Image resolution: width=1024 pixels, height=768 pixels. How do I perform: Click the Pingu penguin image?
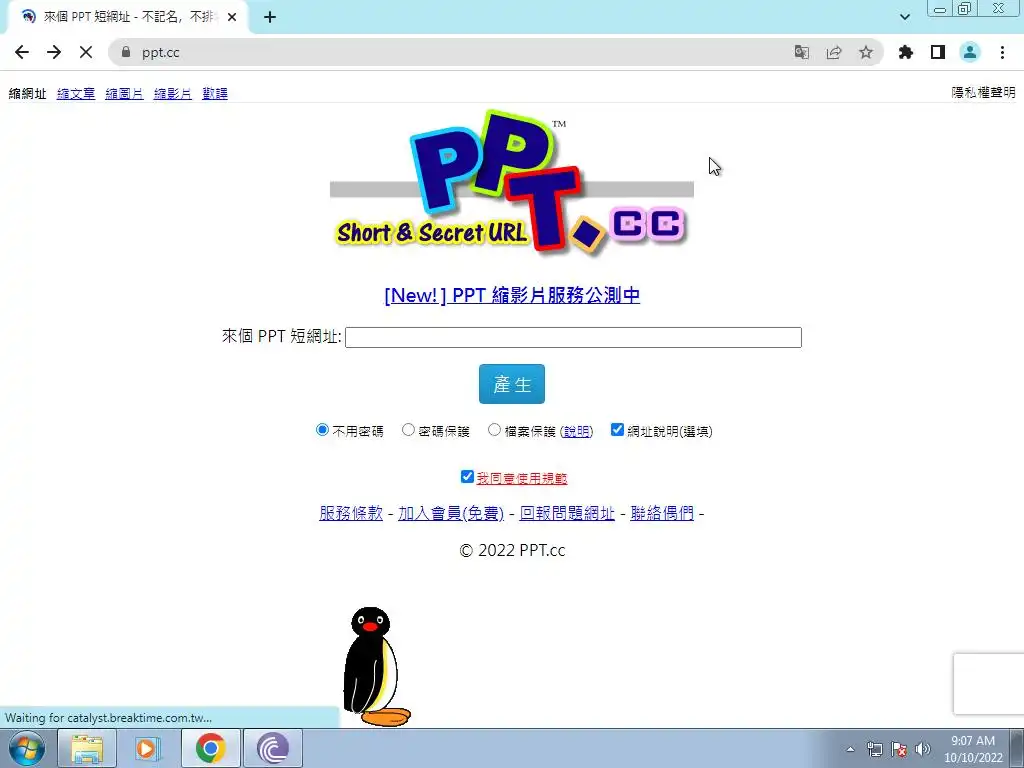point(376,666)
